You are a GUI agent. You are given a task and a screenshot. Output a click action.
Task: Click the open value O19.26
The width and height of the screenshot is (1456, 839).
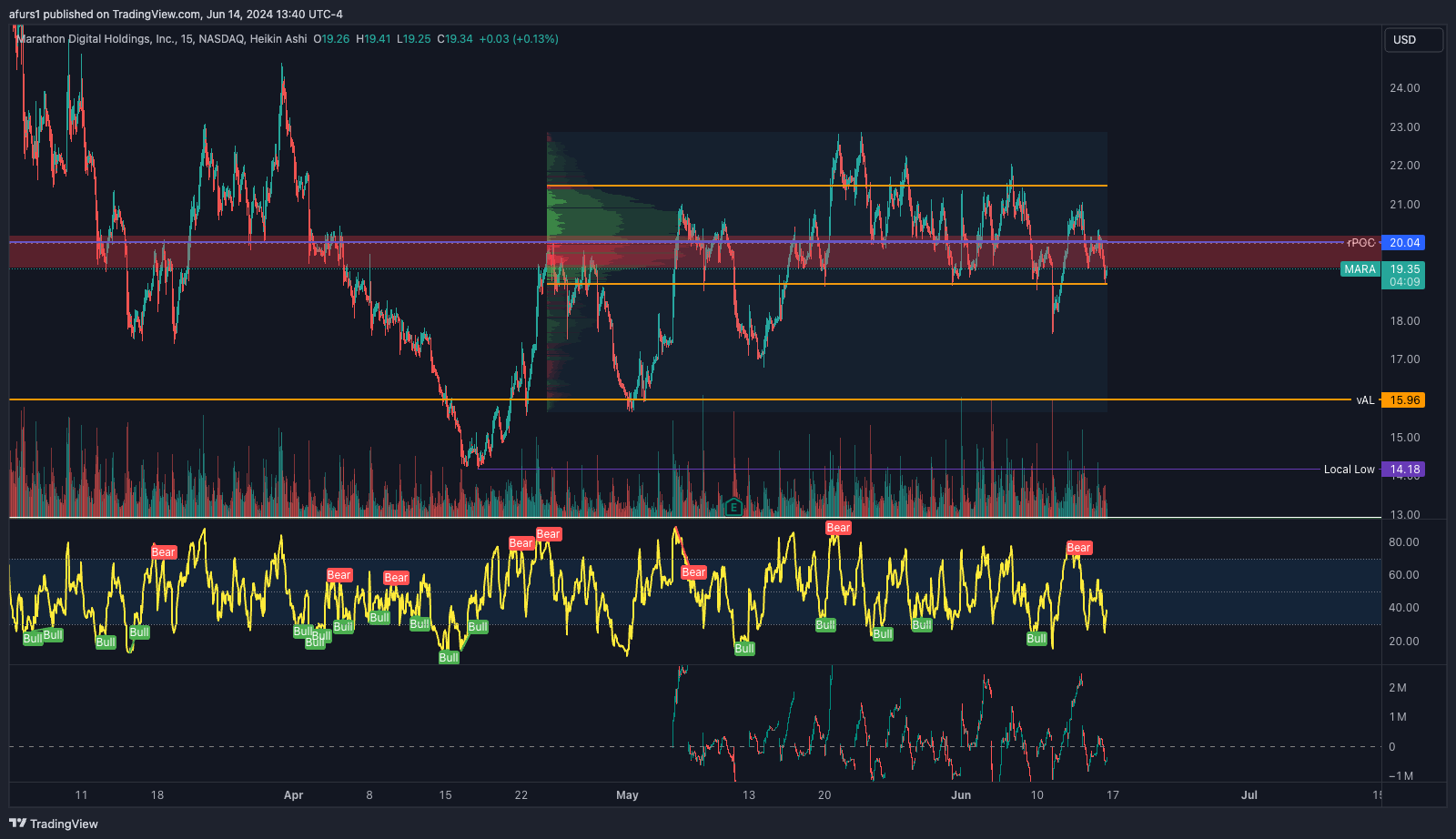[x=331, y=39]
